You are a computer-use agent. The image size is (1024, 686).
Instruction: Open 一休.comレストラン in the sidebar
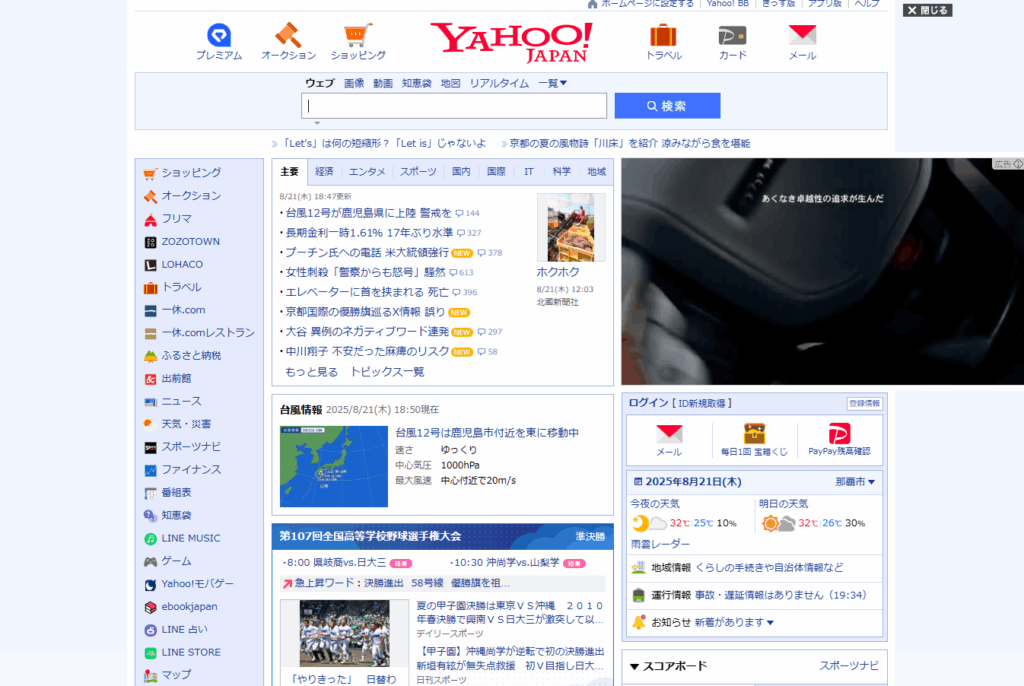208,333
